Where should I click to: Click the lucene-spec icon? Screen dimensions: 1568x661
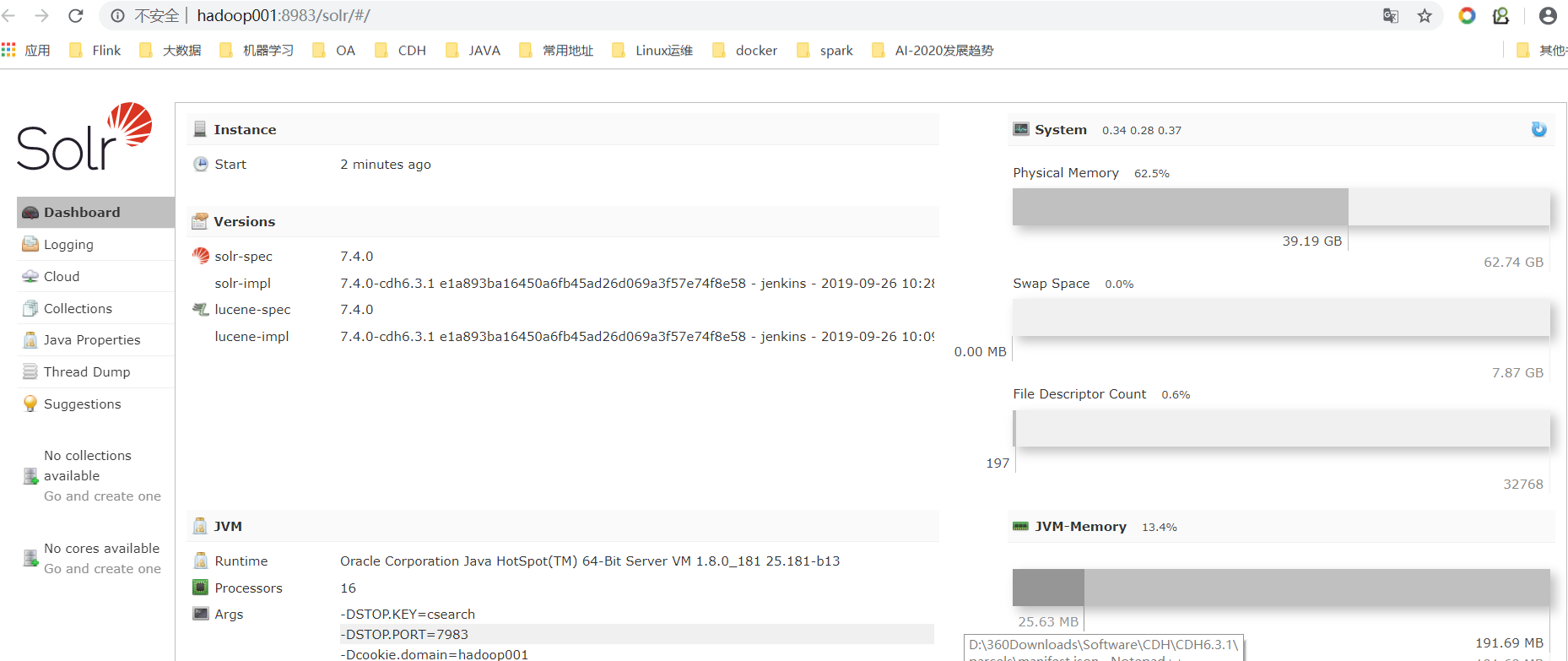[201, 309]
